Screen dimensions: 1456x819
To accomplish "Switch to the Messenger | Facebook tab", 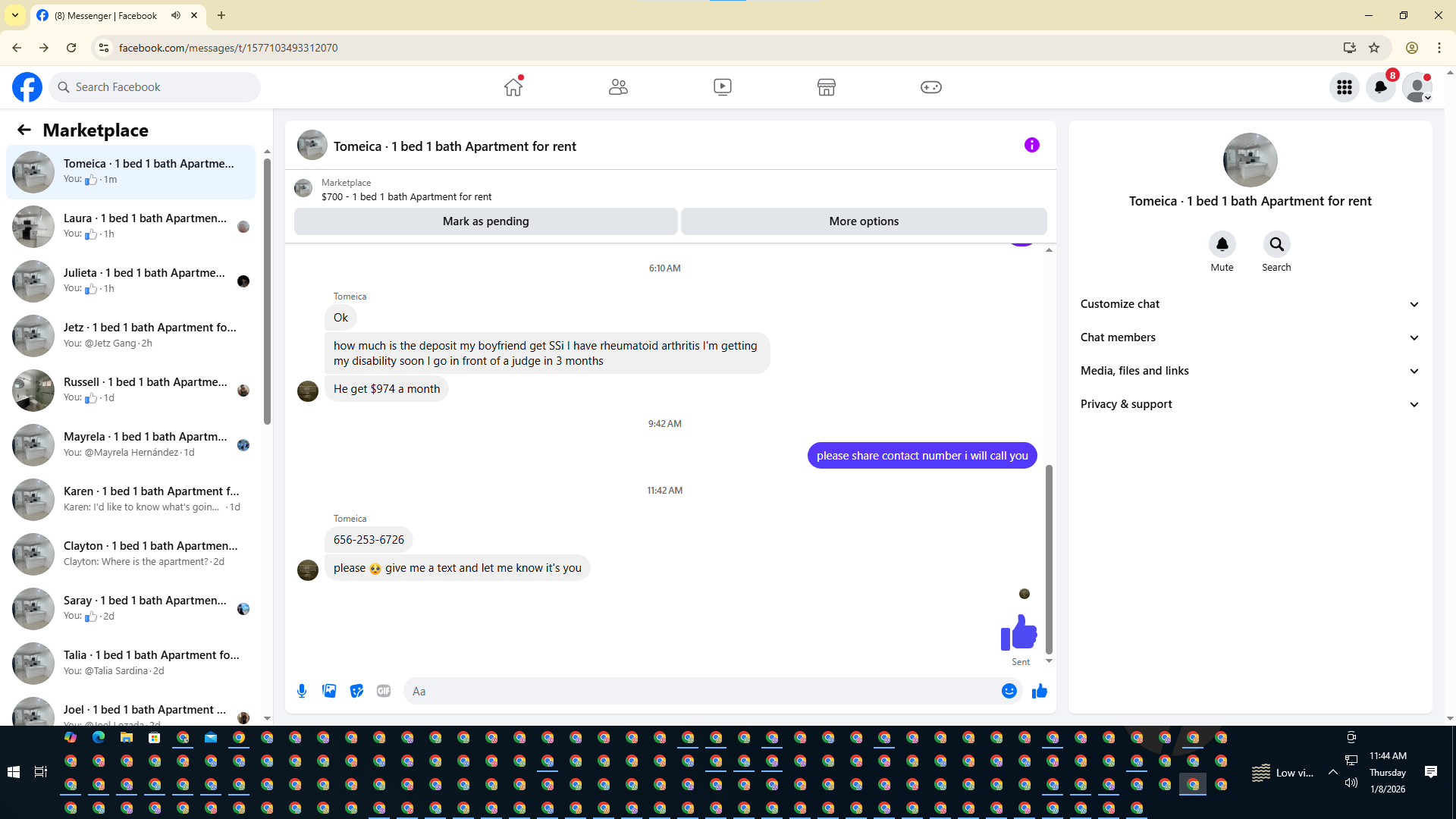I will coord(119,15).
